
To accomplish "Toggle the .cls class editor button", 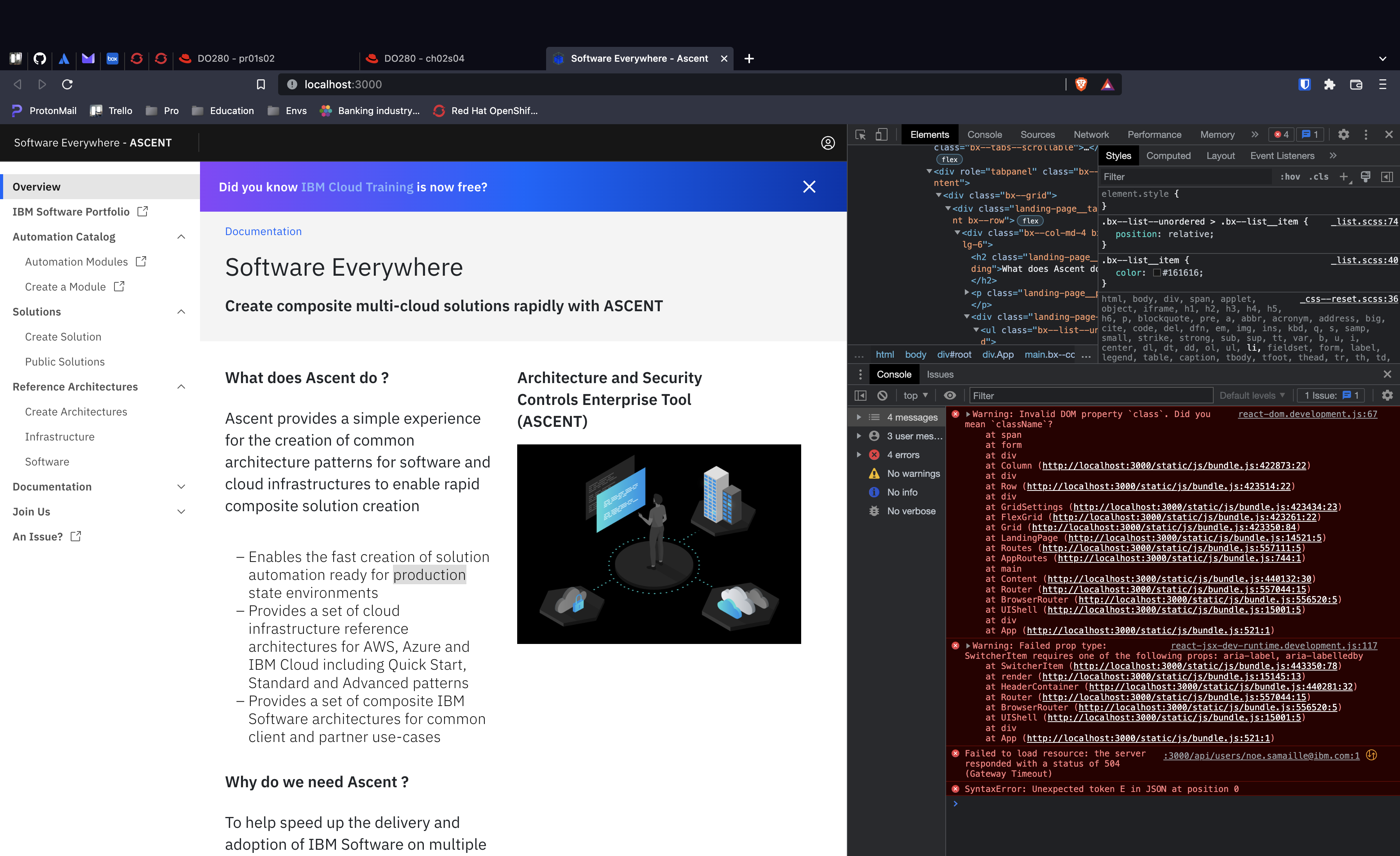I will pyautogui.click(x=1319, y=177).
